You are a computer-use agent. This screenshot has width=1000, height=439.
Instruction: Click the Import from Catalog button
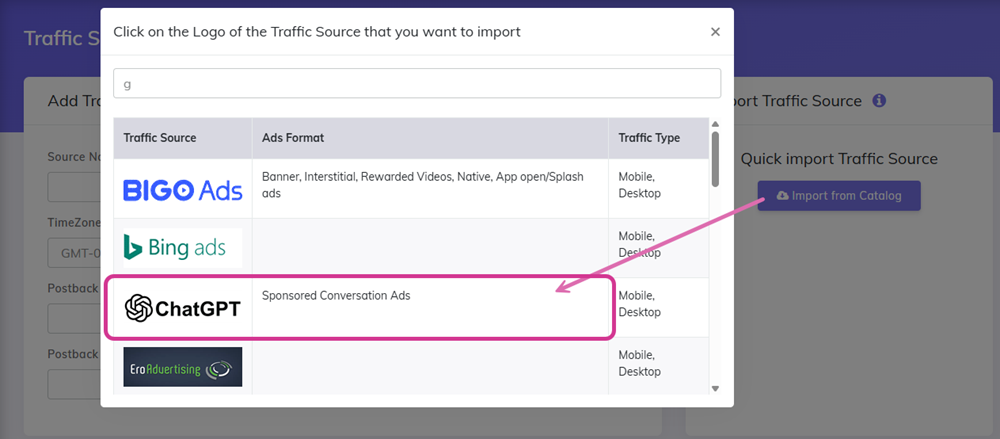pyautogui.click(x=839, y=196)
